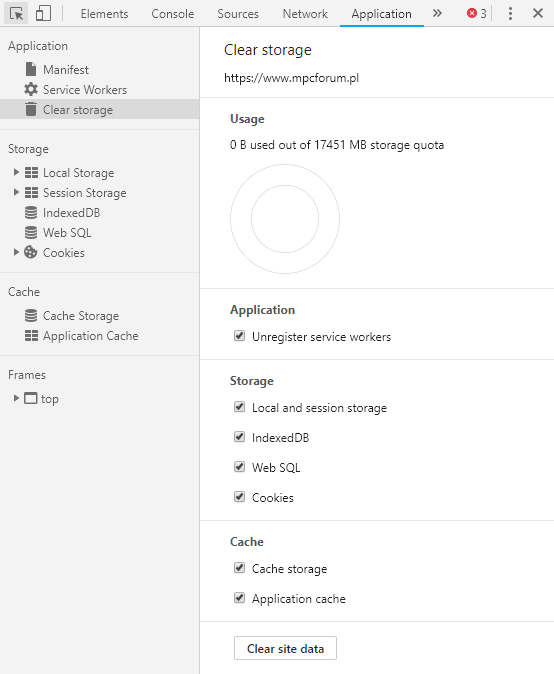Toggle the device toolbar icon
Image resolution: width=554 pixels, height=674 pixels.
tap(43, 14)
